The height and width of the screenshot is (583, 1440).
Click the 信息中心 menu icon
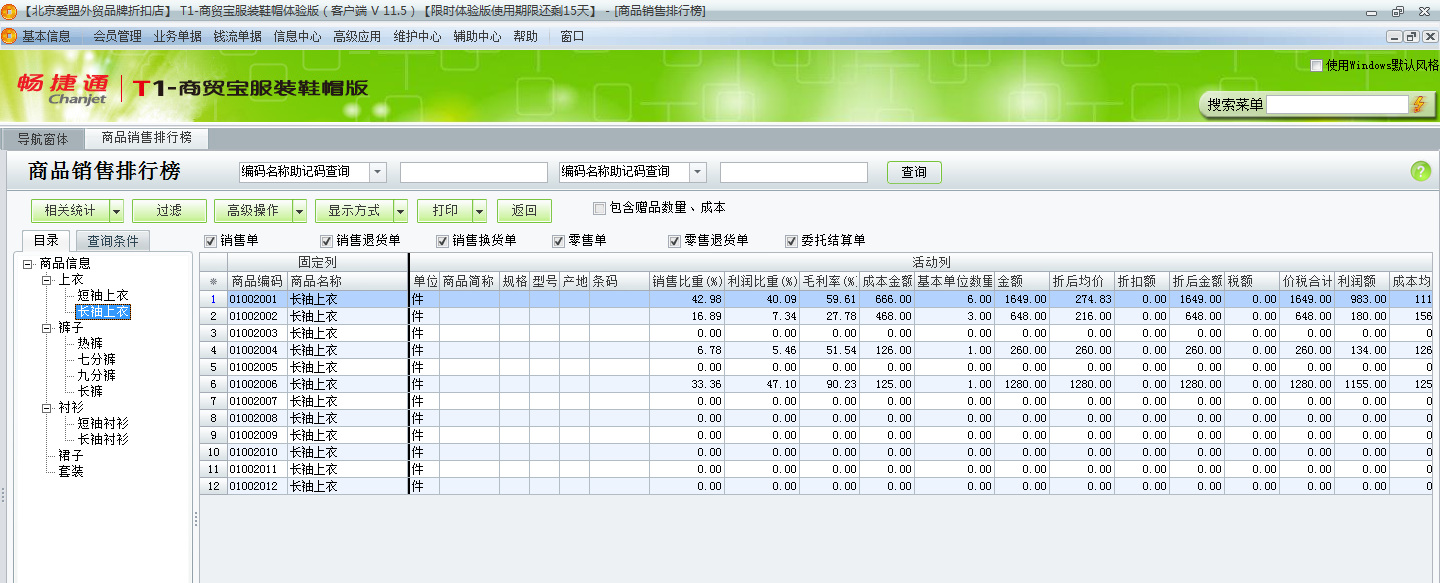click(297, 34)
